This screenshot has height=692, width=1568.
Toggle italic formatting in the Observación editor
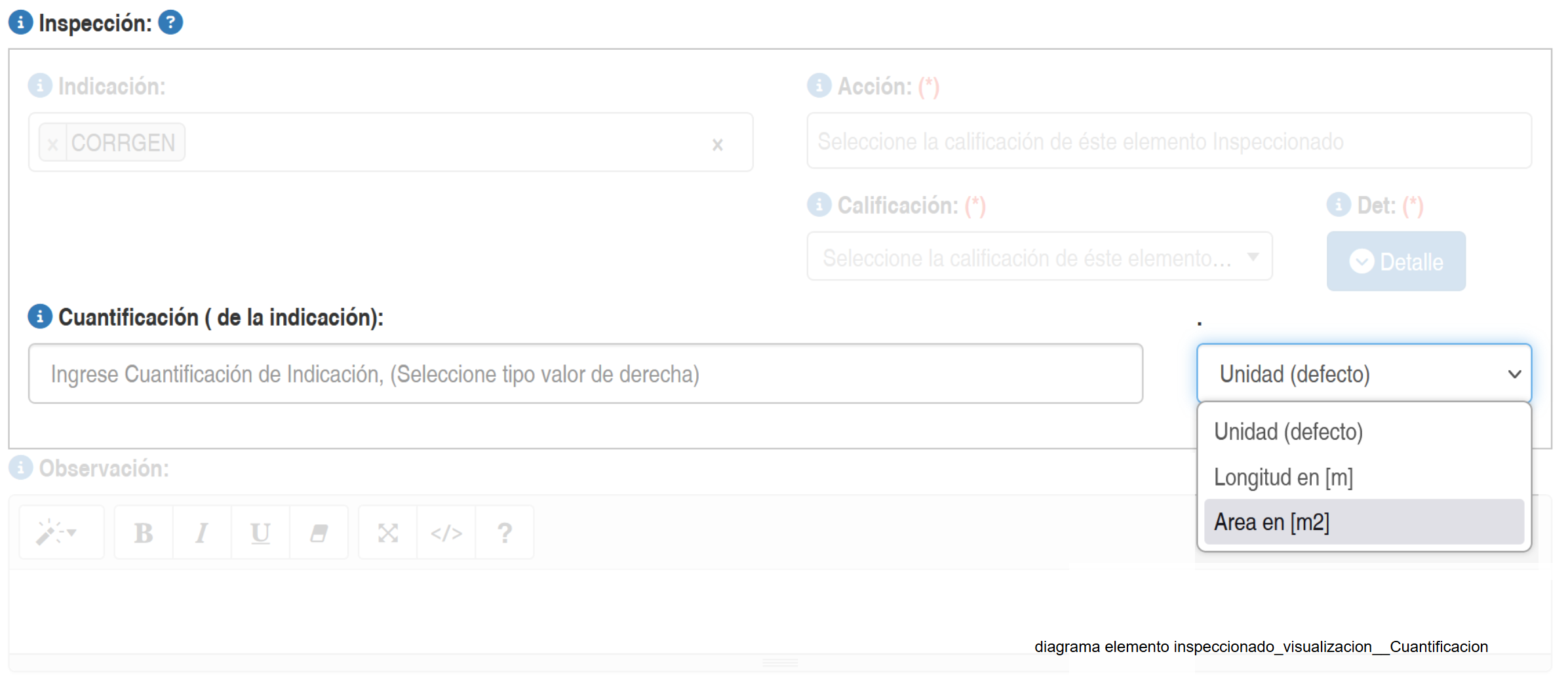202,533
